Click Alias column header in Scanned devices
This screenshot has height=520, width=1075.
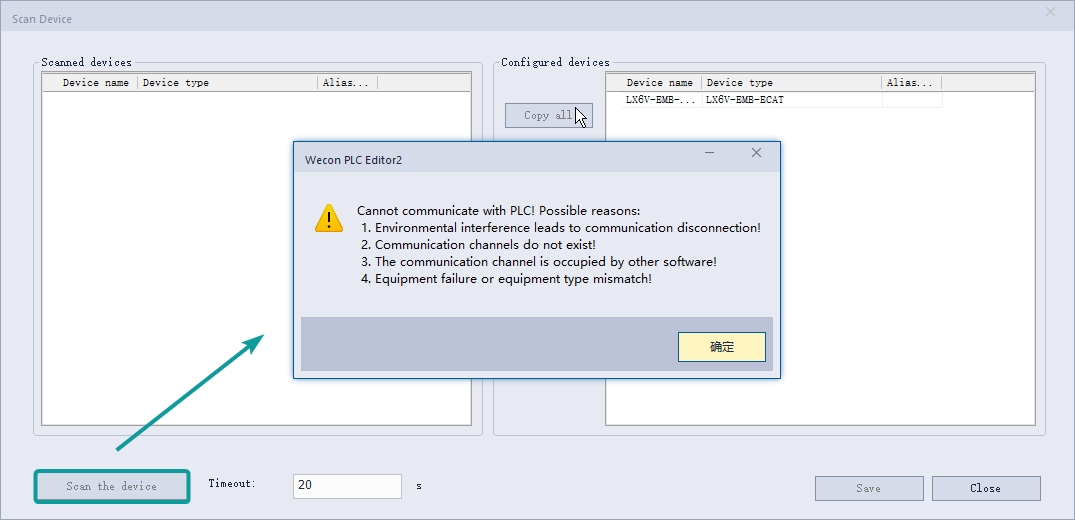pos(346,83)
